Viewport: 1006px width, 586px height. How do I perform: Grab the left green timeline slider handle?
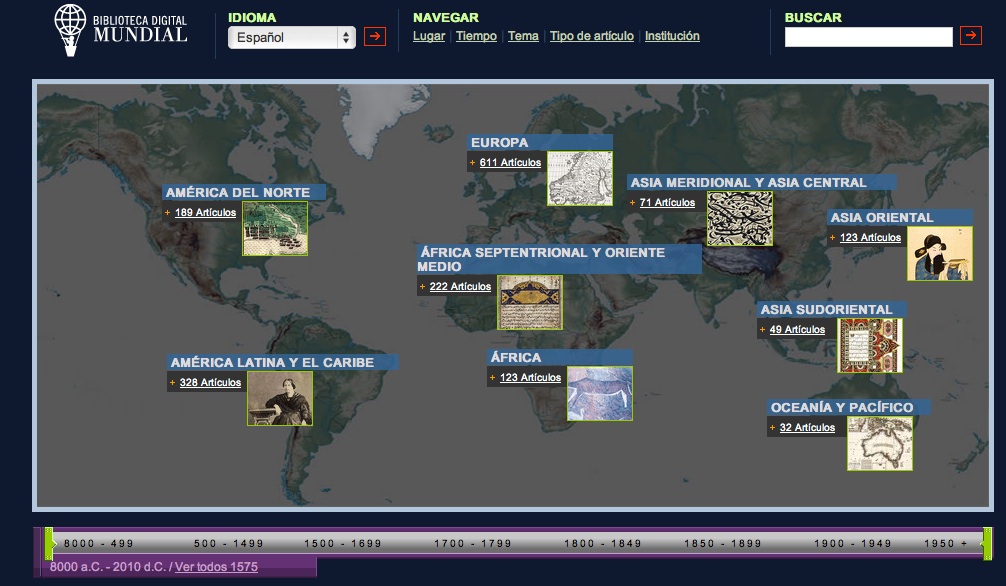pyautogui.click(x=49, y=543)
